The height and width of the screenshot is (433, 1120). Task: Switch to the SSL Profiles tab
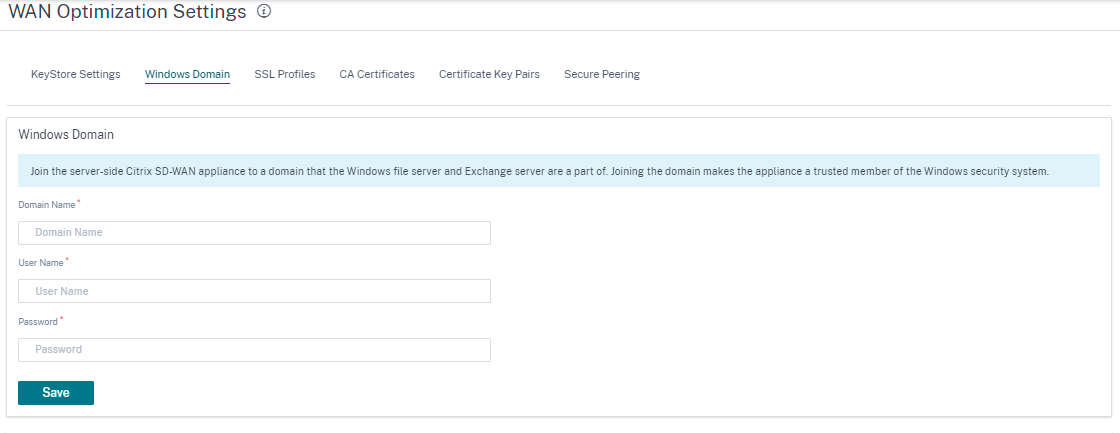[x=284, y=74]
